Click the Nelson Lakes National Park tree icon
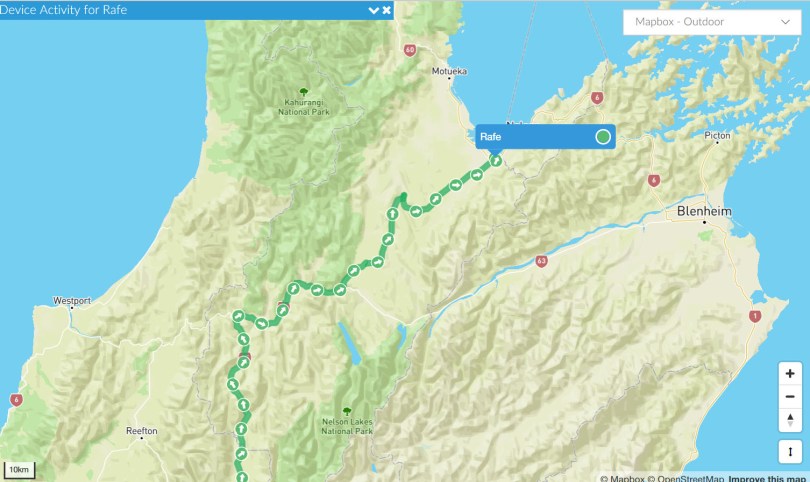 [x=347, y=411]
